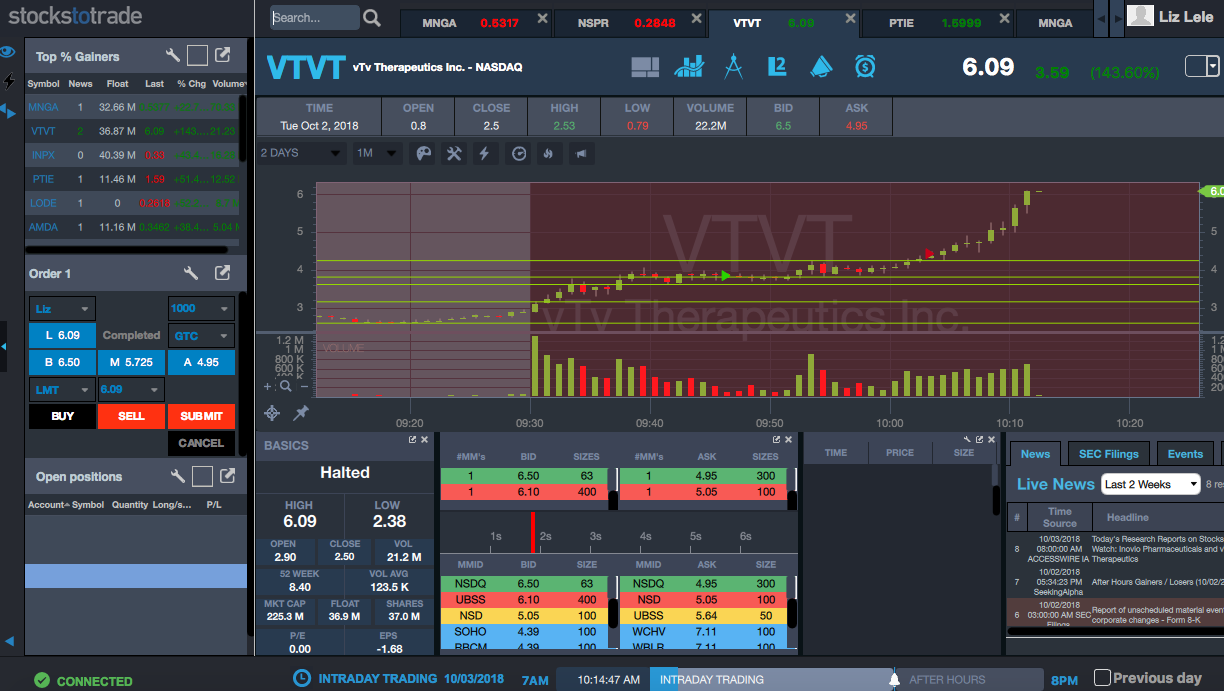
Task: Select the SEC Filings tab
Action: [1108, 454]
